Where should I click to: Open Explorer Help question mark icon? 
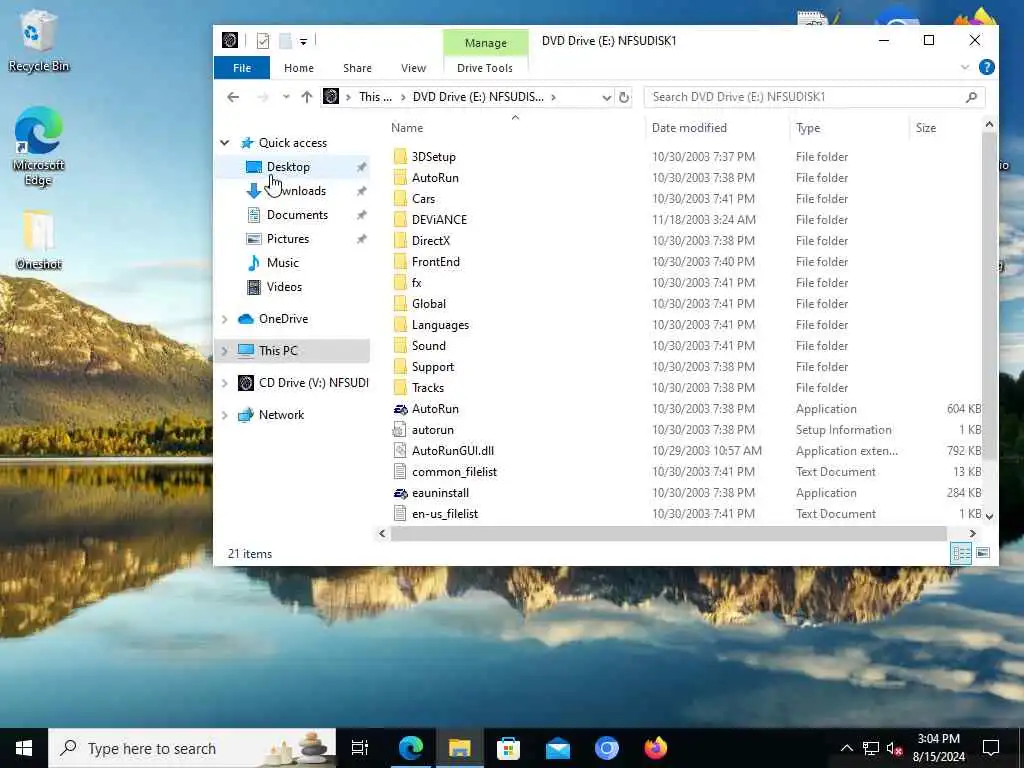[x=987, y=67]
